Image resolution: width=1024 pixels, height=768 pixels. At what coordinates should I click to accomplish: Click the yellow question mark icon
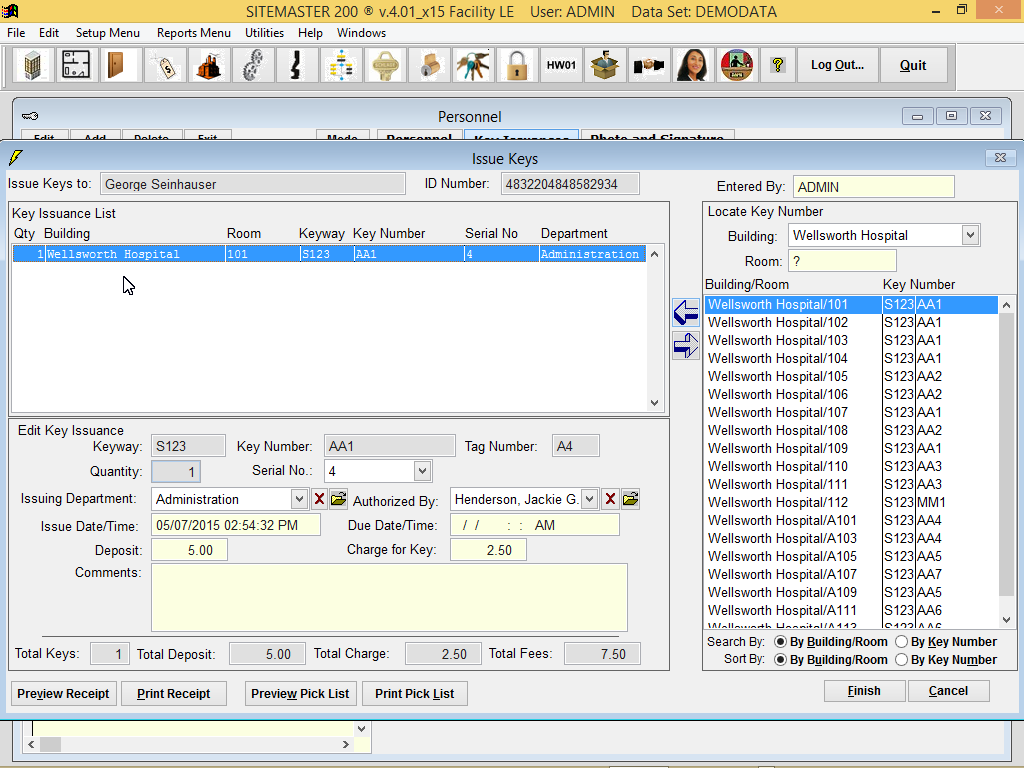click(x=777, y=65)
